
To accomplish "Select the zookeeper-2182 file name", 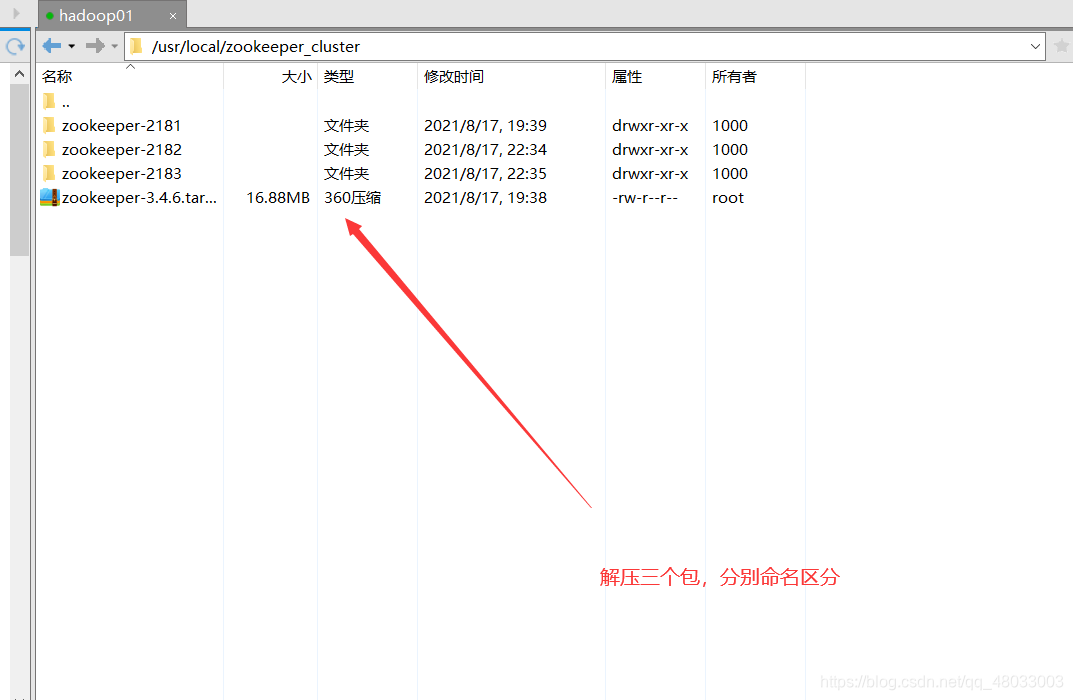I will 122,150.
